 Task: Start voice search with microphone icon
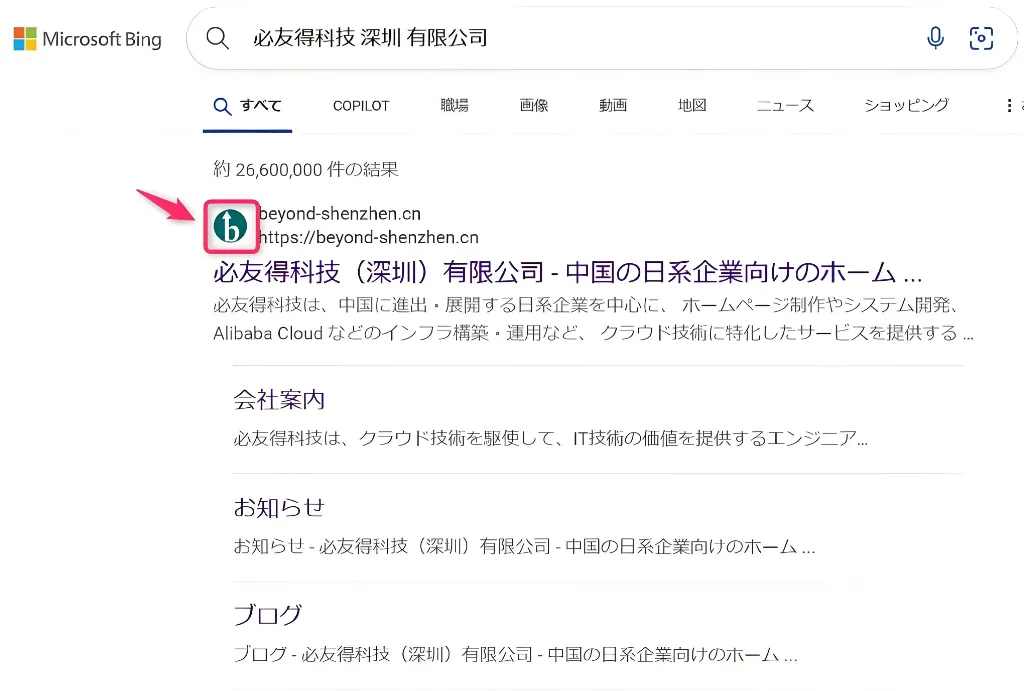pyautogui.click(x=935, y=38)
